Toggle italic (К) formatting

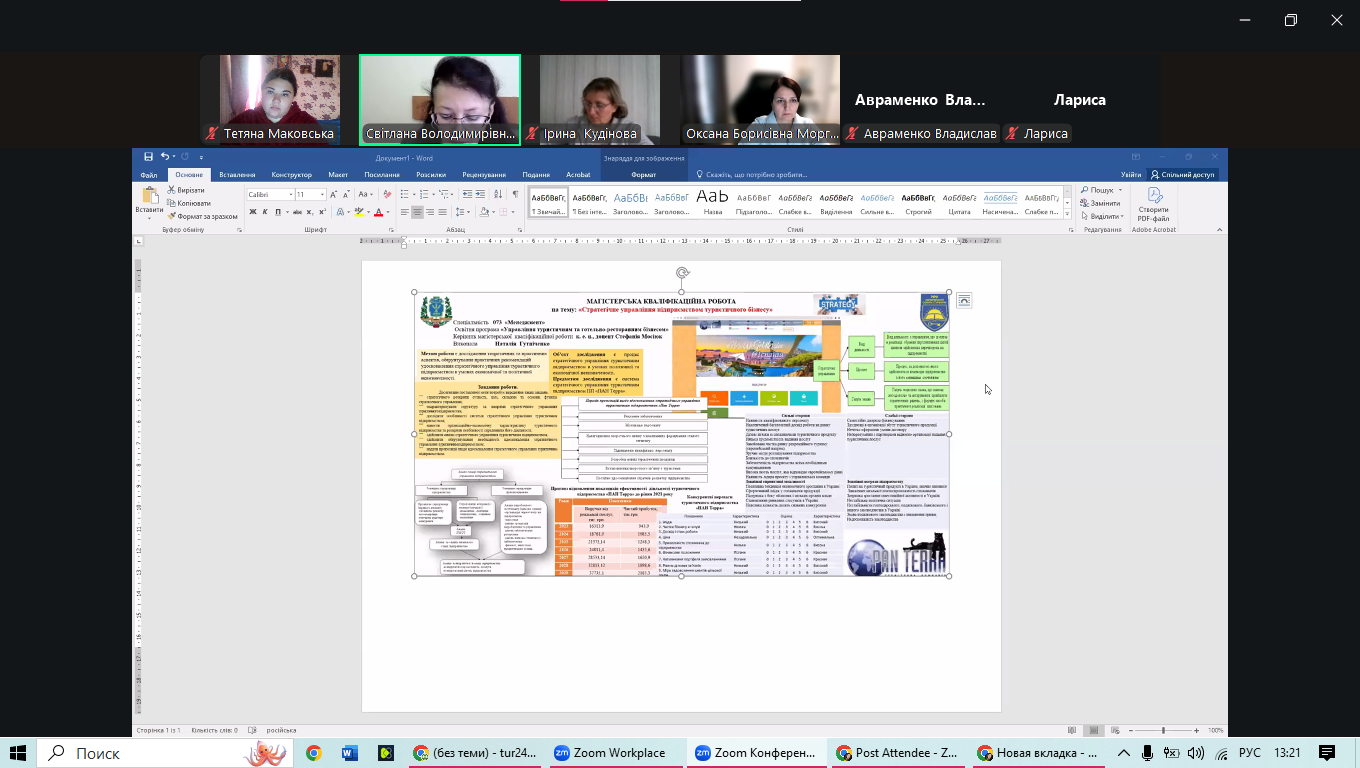click(x=265, y=212)
